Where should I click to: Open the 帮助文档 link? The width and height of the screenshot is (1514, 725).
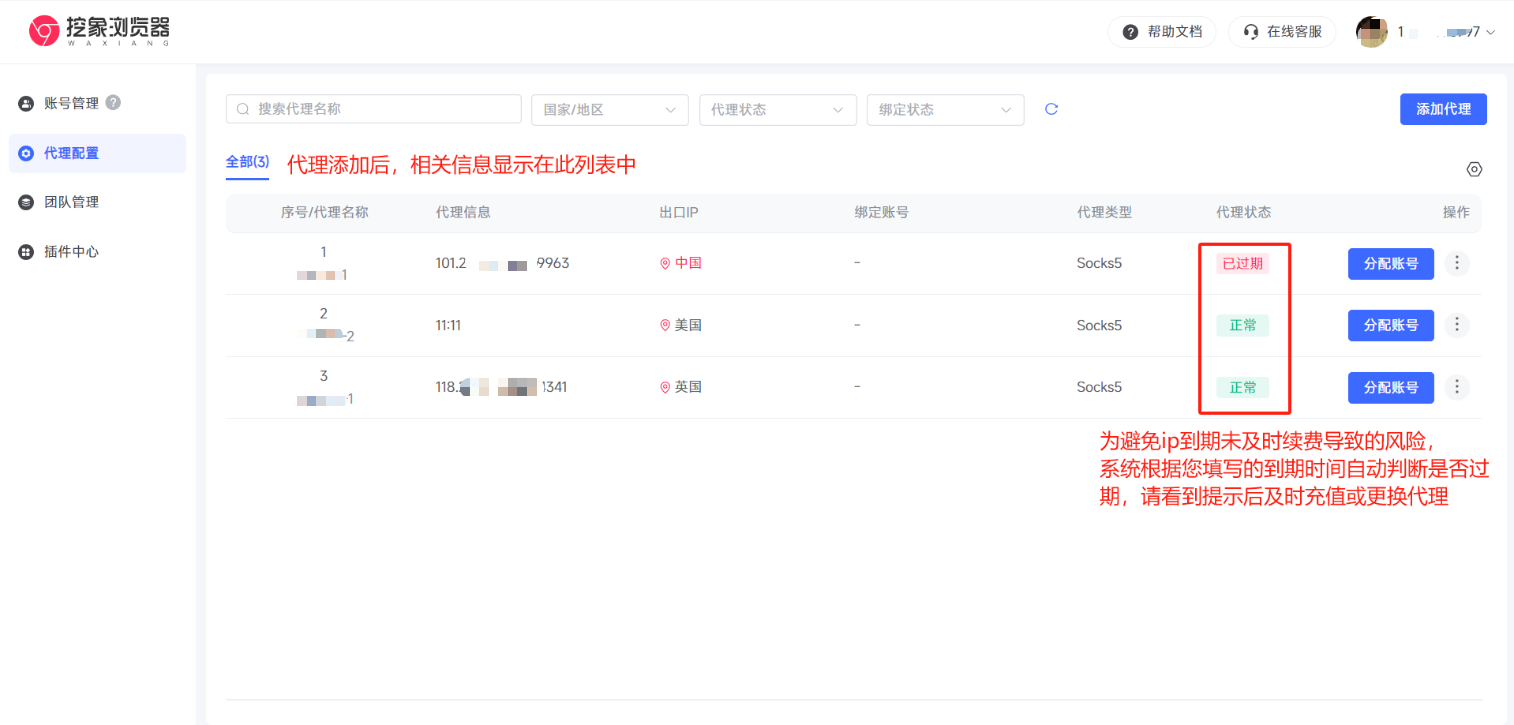pos(1162,32)
